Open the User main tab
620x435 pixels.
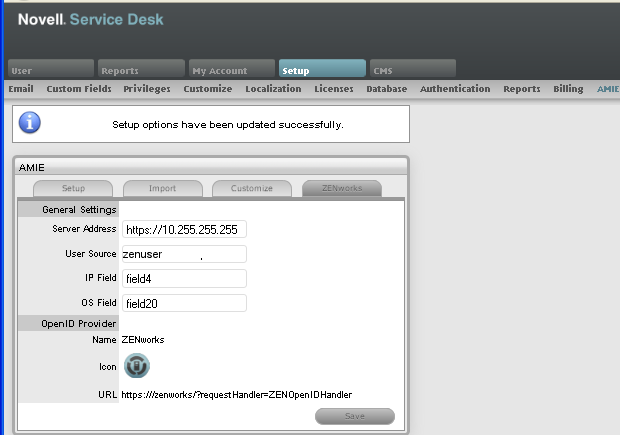coord(51,68)
